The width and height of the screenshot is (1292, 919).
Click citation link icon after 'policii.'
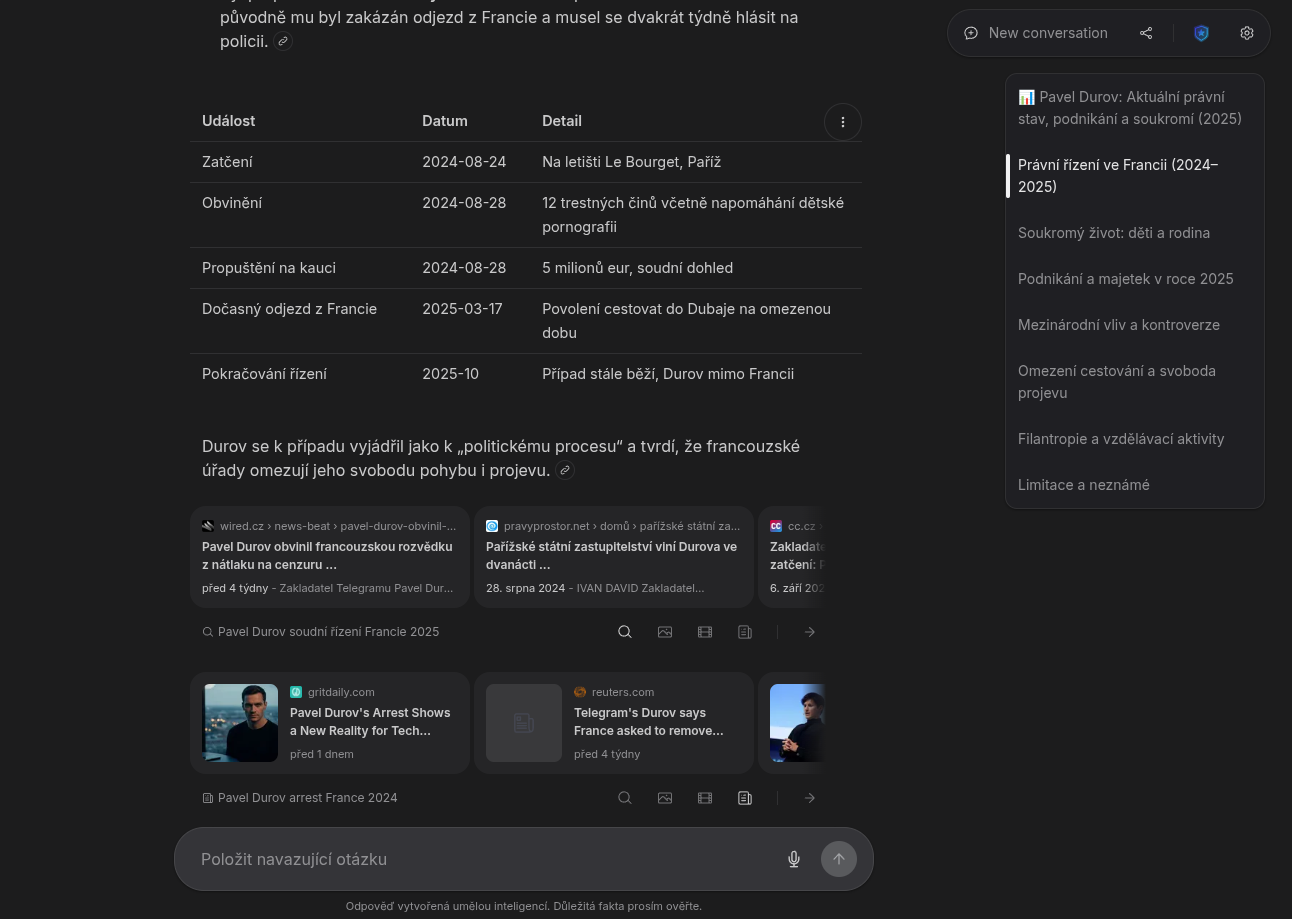pyautogui.click(x=283, y=41)
